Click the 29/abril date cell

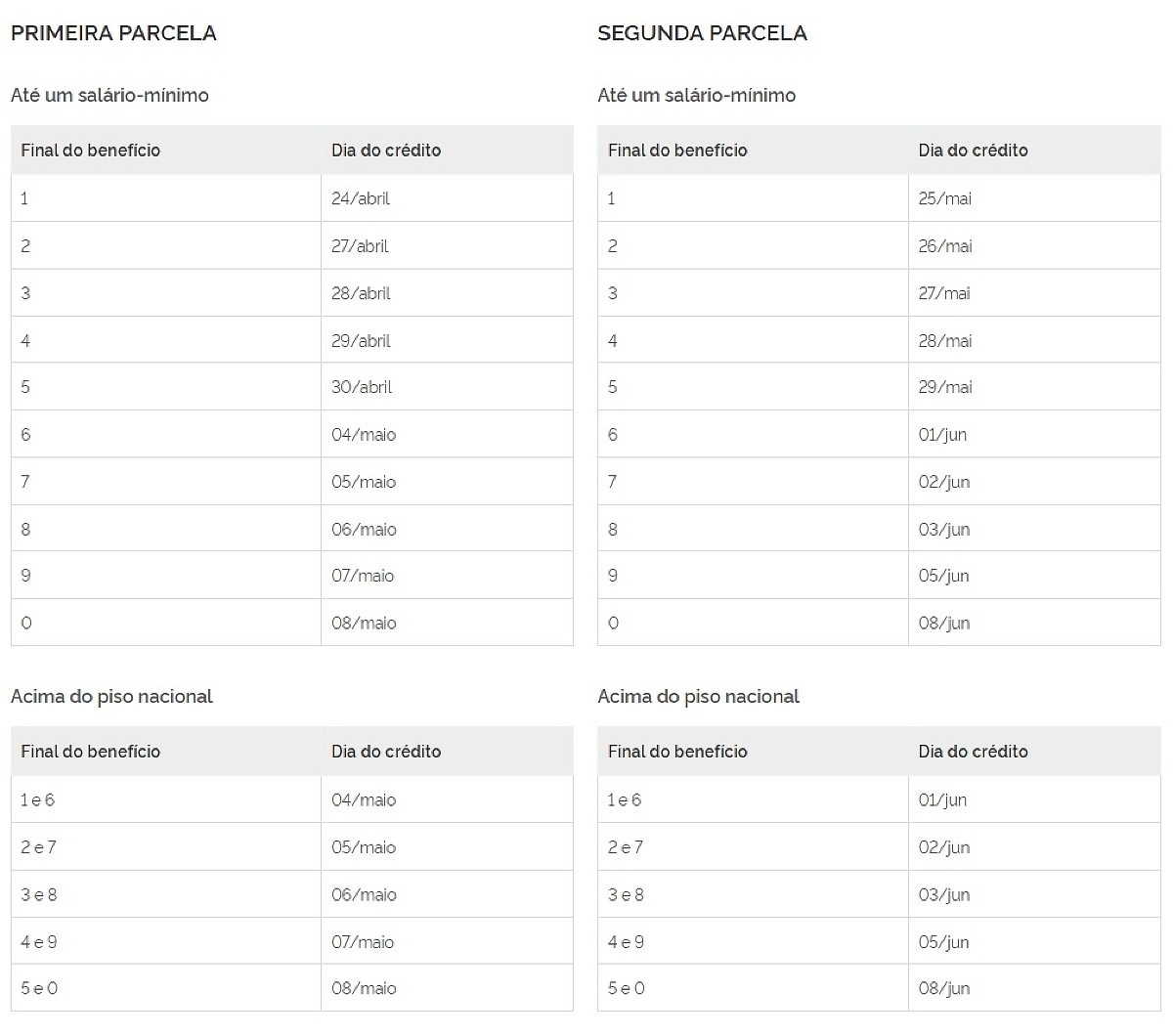(361, 341)
